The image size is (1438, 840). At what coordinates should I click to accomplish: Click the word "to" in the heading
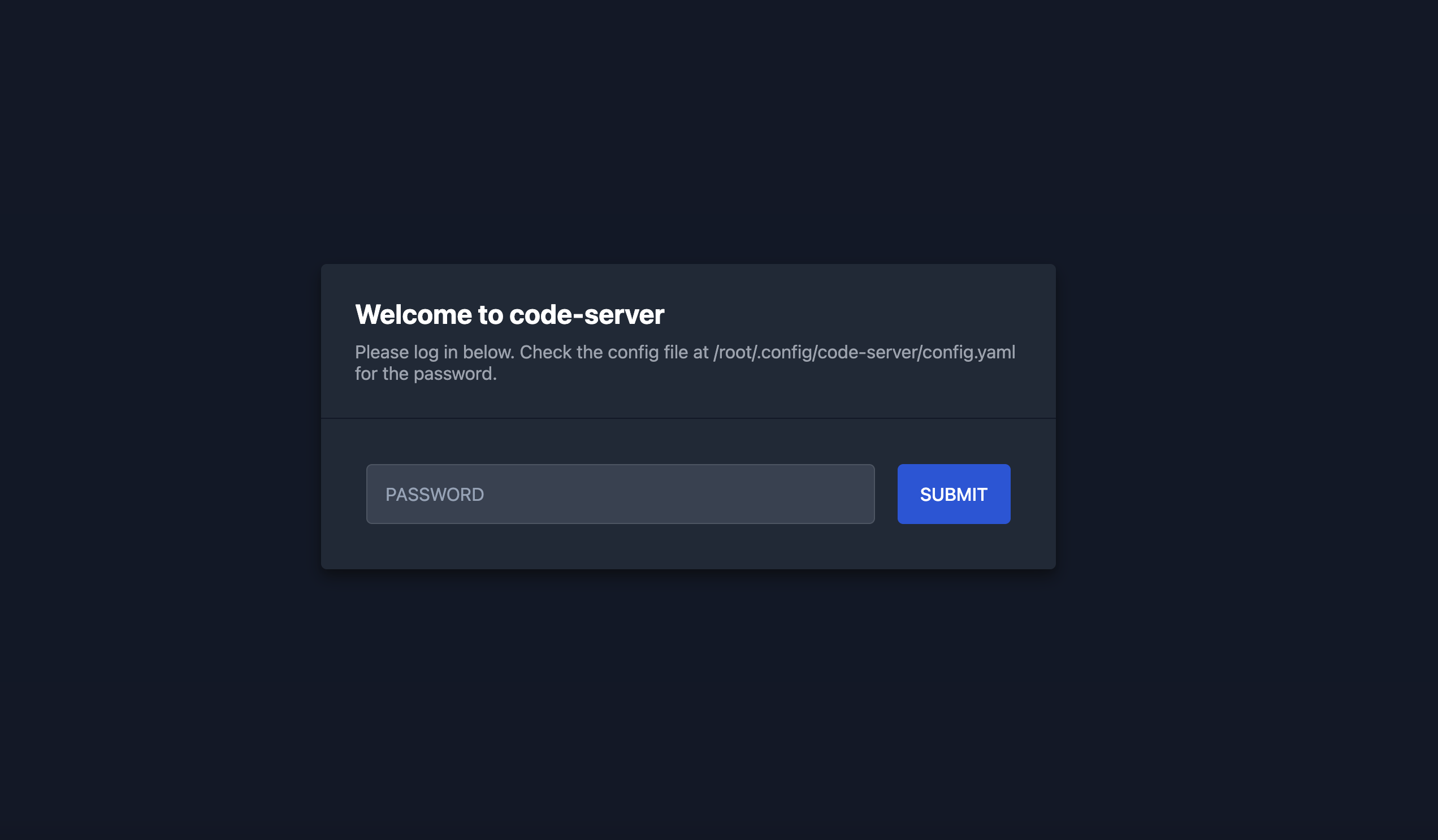point(490,315)
